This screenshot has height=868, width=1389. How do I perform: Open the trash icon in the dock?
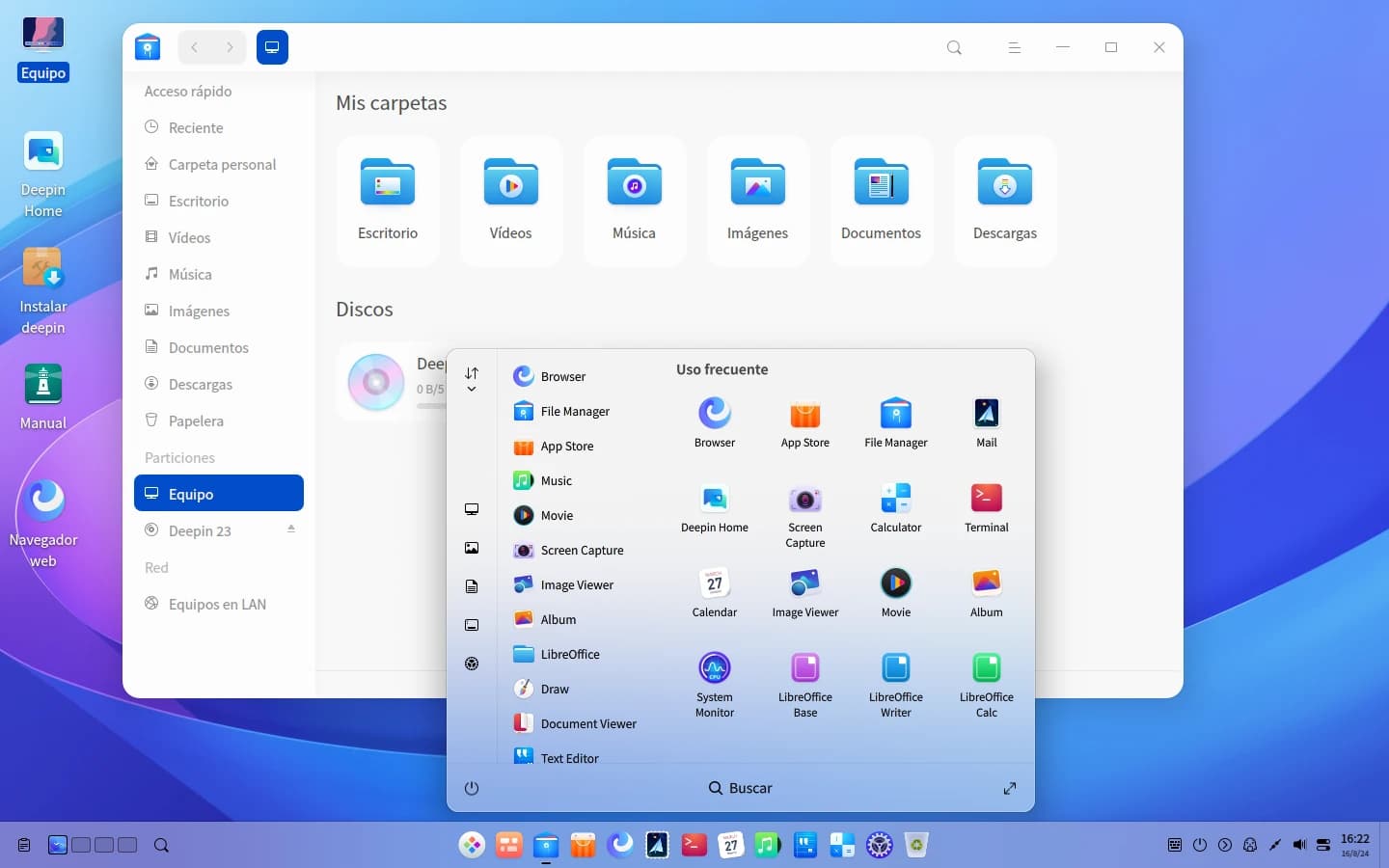pyautogui.click(x=916, y=846)
